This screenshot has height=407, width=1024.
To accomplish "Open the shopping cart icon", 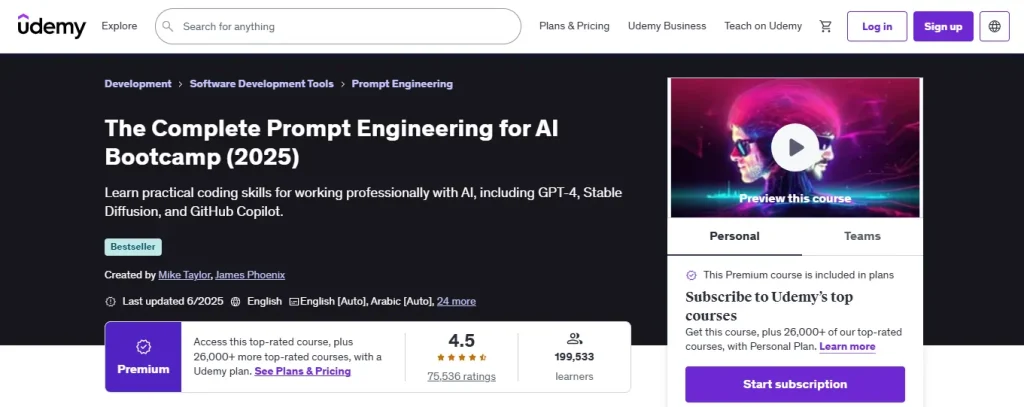I will coord(825,26).
